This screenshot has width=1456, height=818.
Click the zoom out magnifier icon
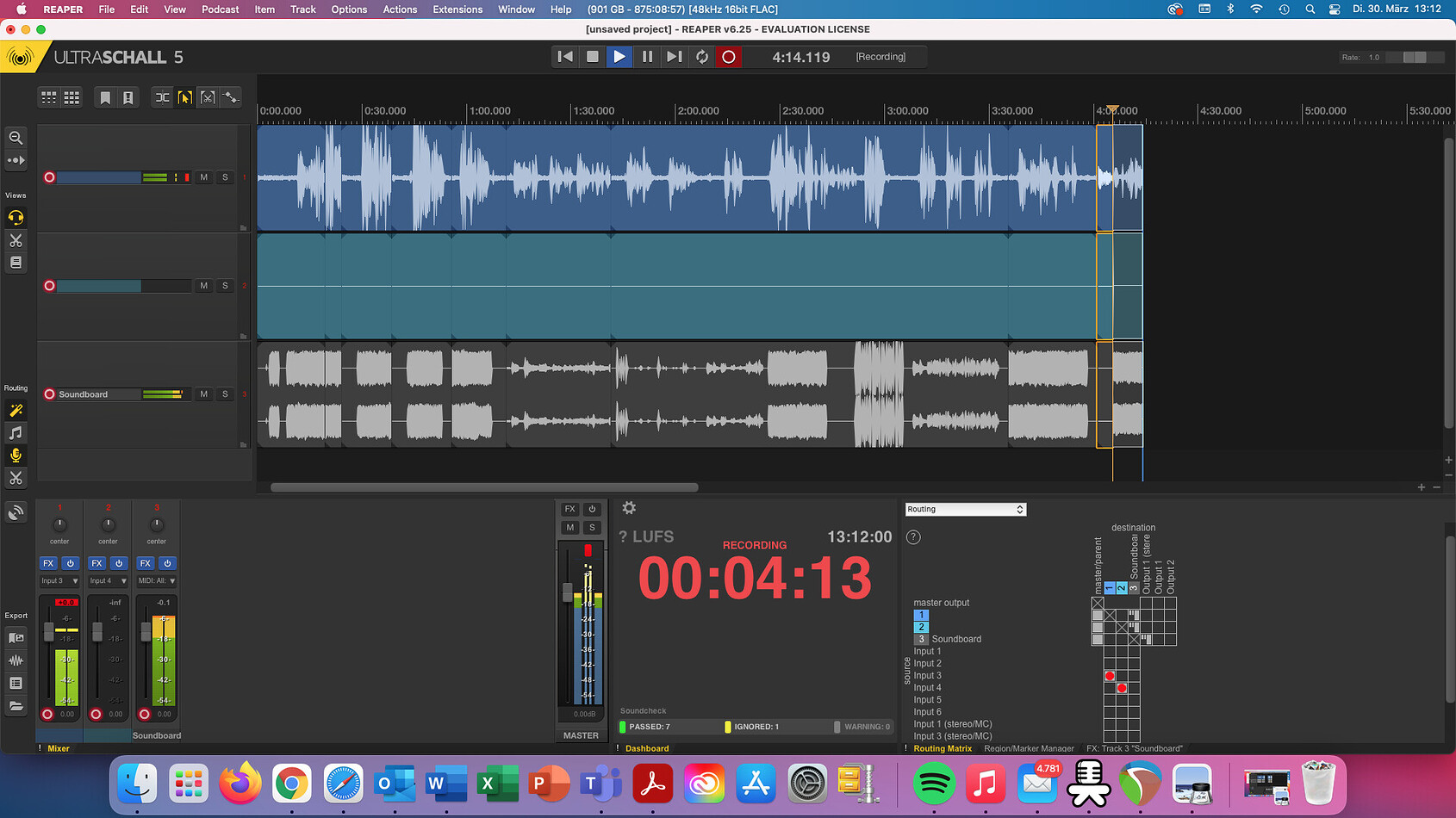pos(16,138)
